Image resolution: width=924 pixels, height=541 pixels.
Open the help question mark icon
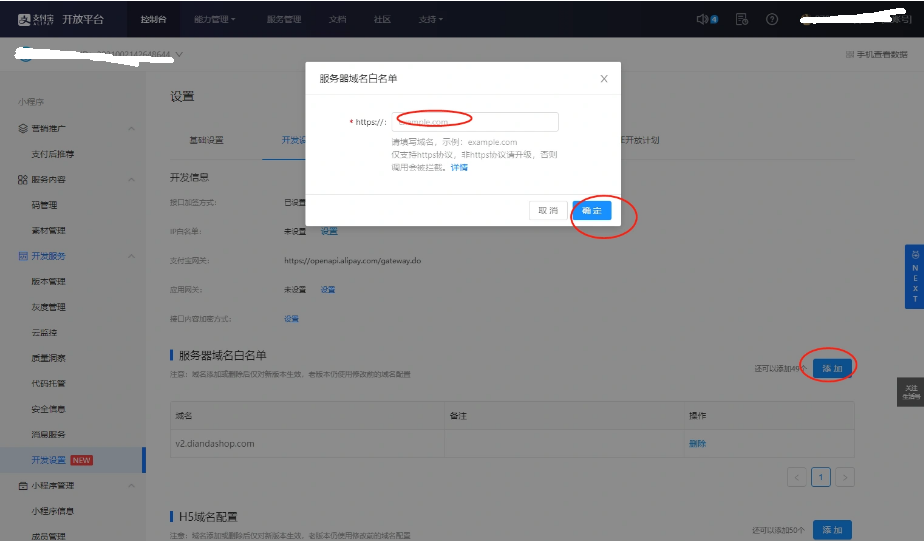tap(772, 19)
